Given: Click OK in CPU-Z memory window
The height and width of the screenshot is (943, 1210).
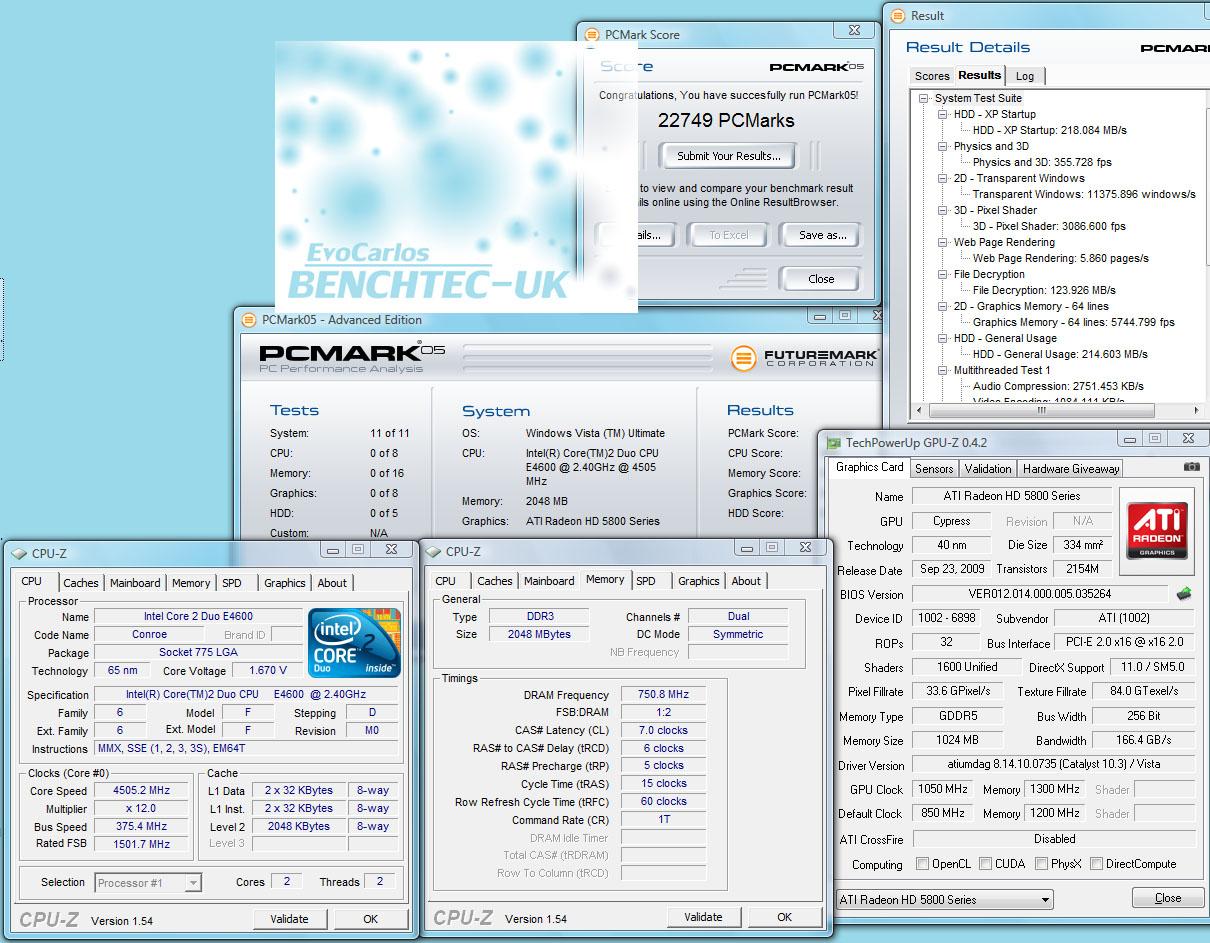Looking at the screenshot, I should 784,917.
